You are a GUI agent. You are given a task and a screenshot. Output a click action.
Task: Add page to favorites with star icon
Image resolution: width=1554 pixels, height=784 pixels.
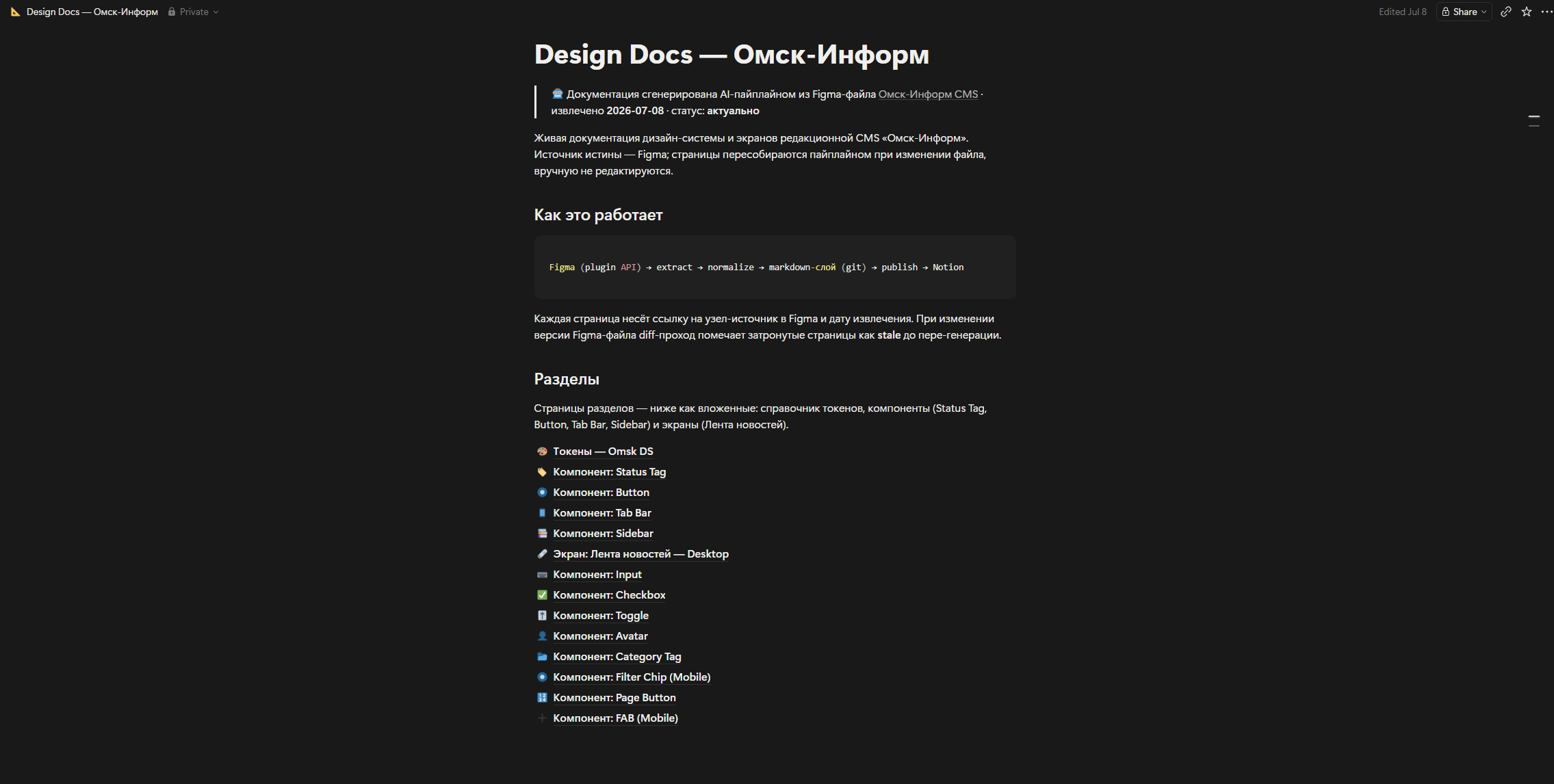(1526, 12)
